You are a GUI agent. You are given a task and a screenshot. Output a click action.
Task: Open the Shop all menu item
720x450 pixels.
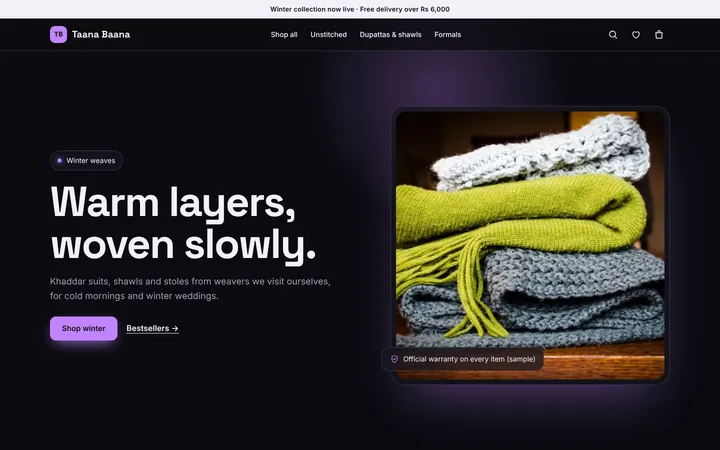click(284, 34)
